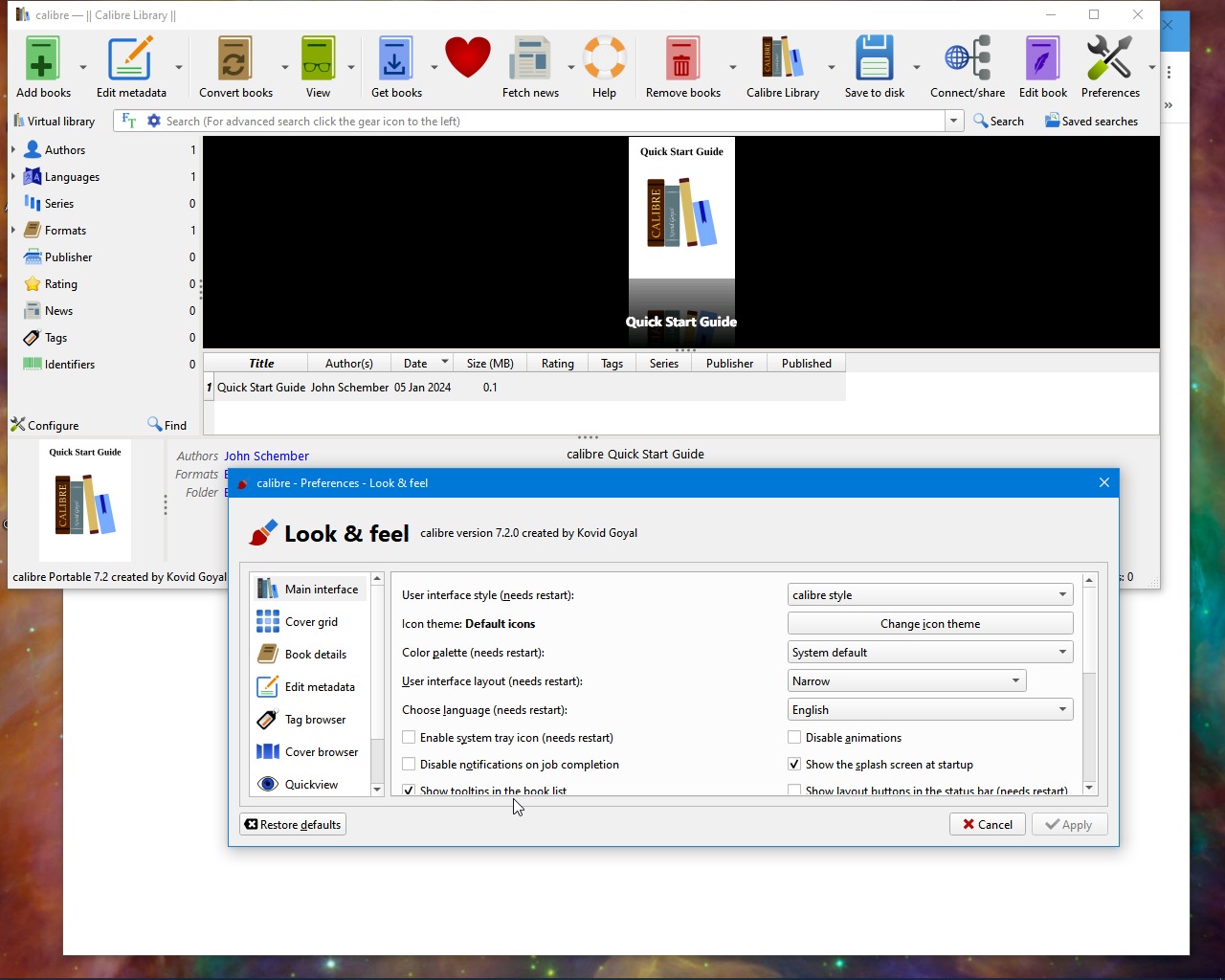Viewport: 1225px width, 980px height.
Task: Launch the Convert books tool
Action: pos(235,67)
